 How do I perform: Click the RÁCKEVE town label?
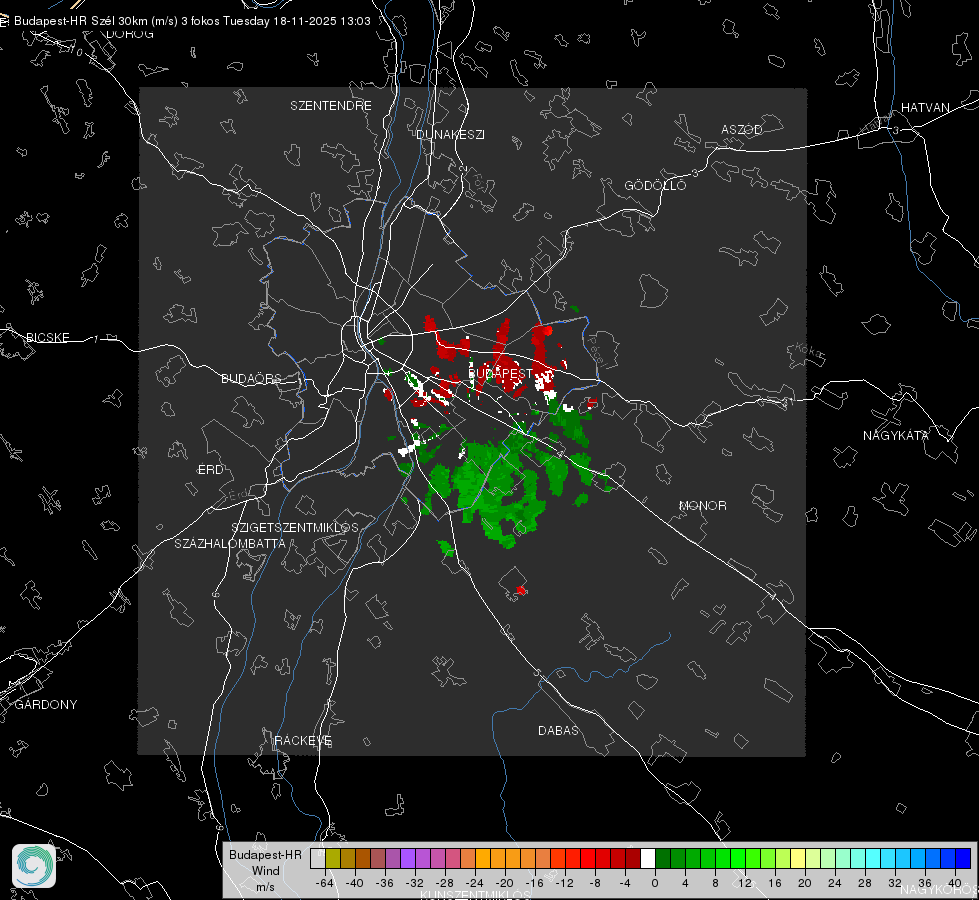pos(303,741)
